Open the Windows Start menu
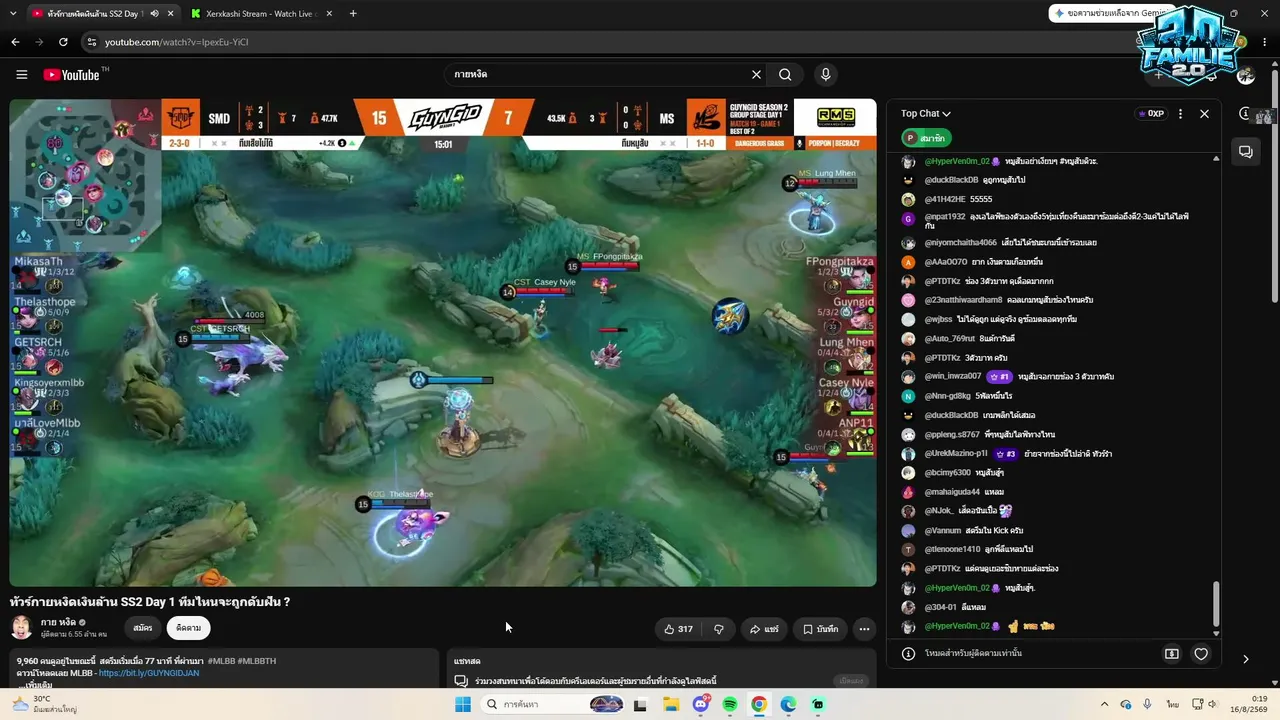Image resolution: width=1280 pixels, height=720 pixels. coord(463,704)
